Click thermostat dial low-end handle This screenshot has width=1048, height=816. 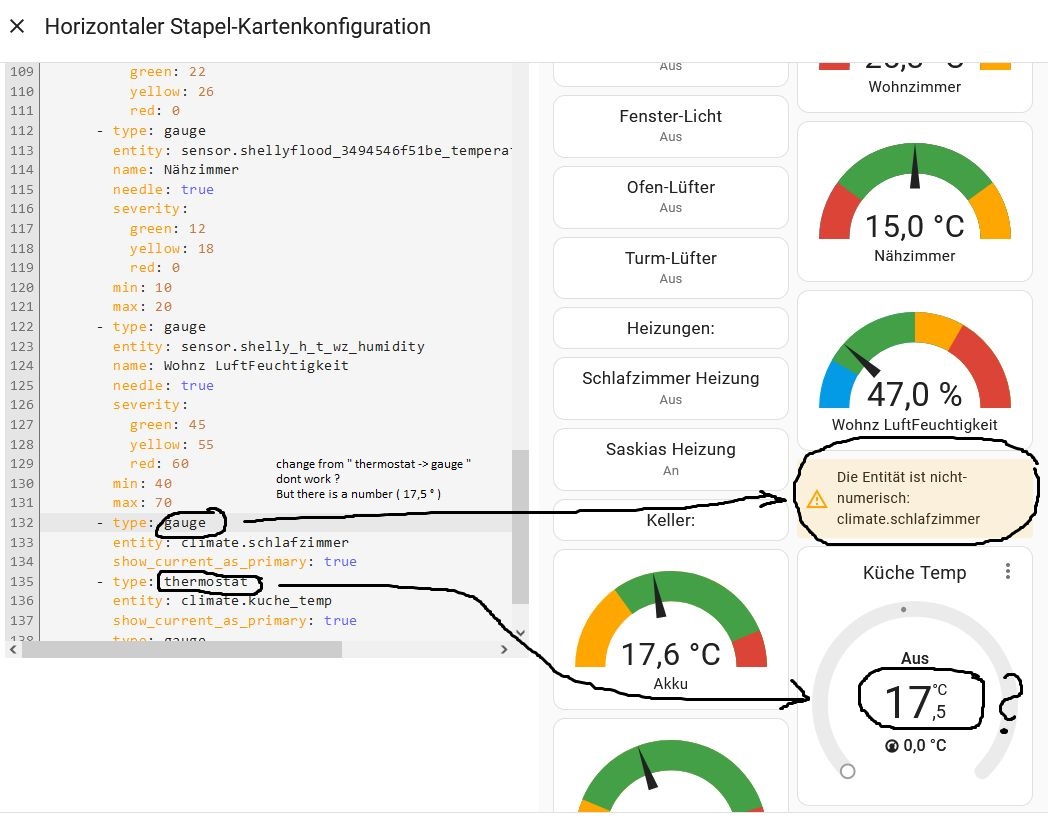click(847, 771)
